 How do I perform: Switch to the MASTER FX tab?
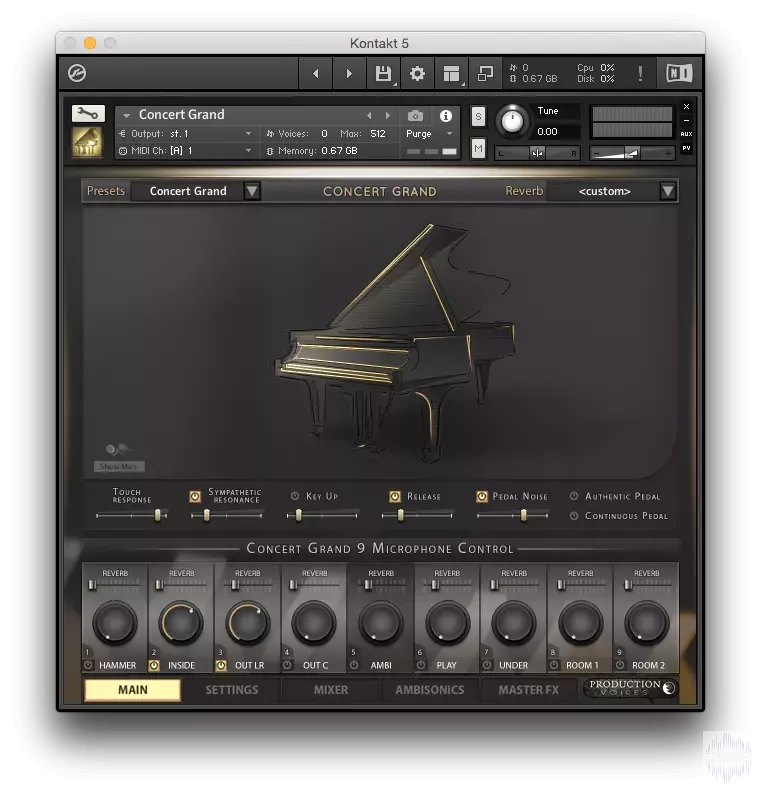529,690
